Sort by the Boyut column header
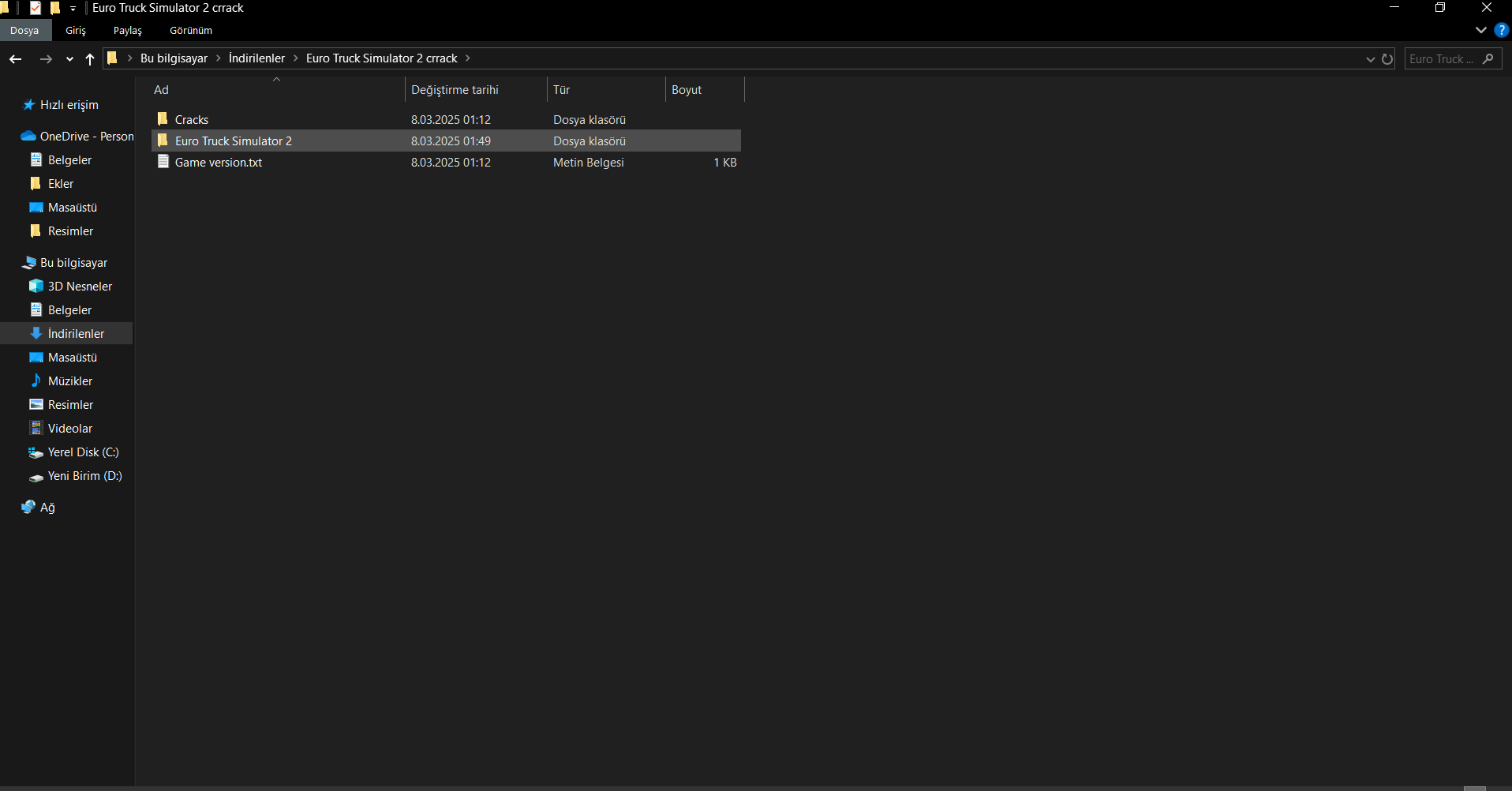This screenshot has width=1512, height=791. 705,90
